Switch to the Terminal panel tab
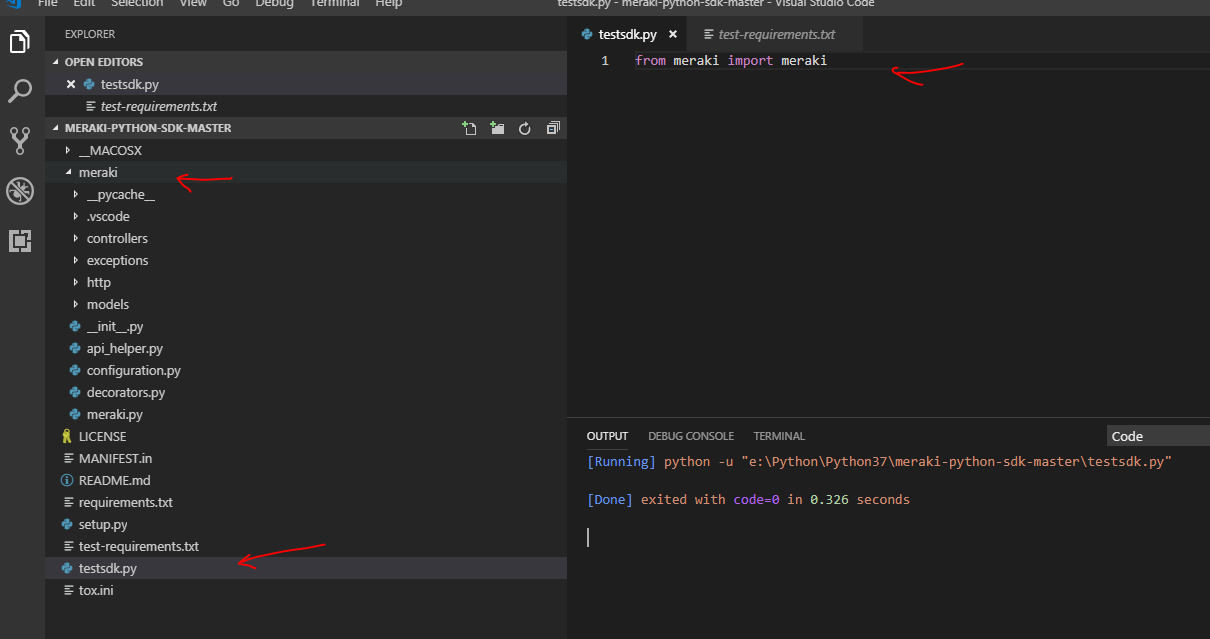Image resolution: width=1210 pixels, height=639 pixels. [x=779, y=436]
